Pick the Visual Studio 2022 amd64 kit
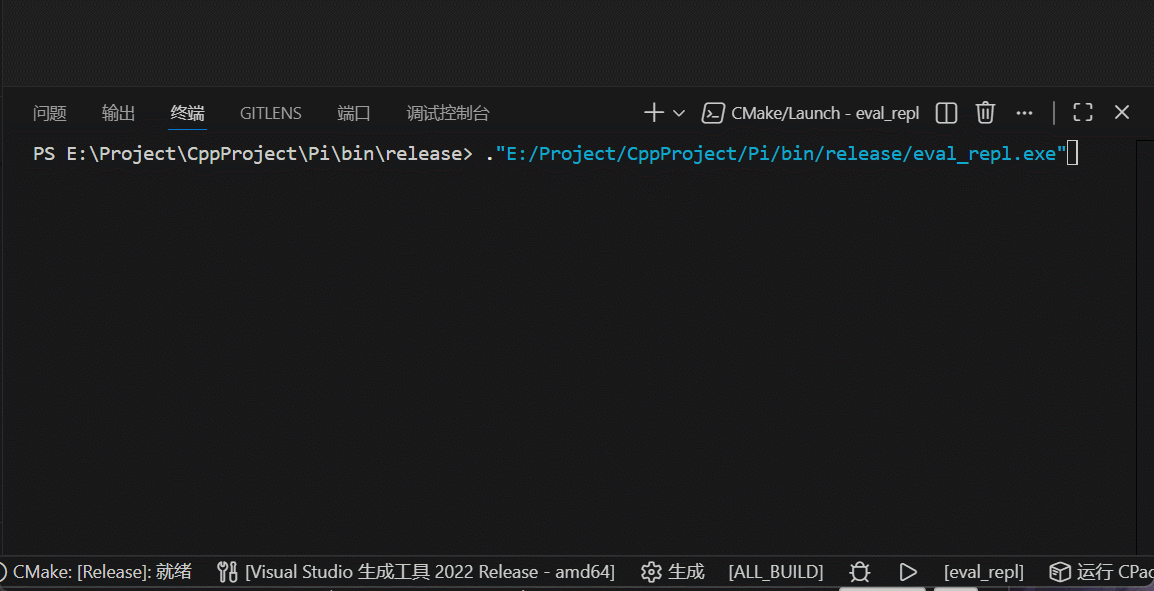The image size is (1154, 591). (x=416, y=572)
